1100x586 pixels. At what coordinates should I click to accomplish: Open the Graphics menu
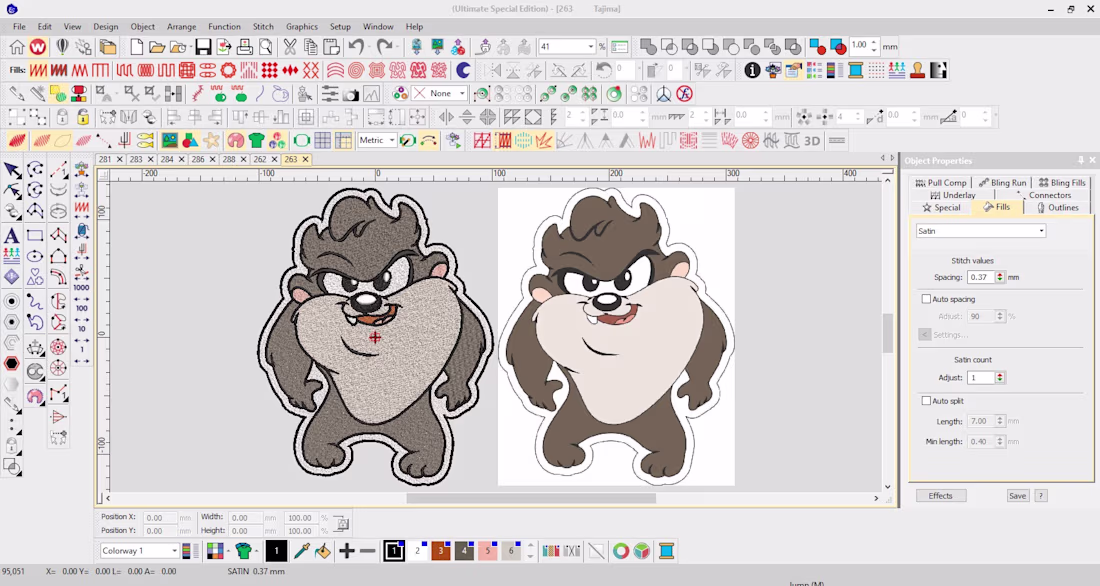[x=302, y=27]
